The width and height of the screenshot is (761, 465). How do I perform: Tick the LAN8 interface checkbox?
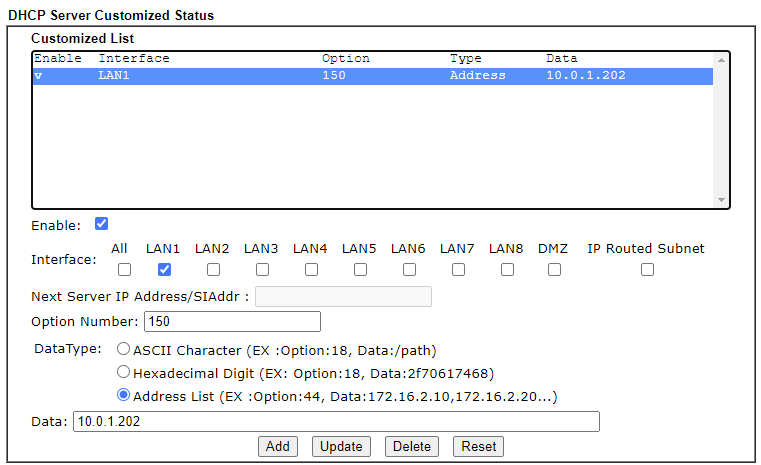pos(507,269)
